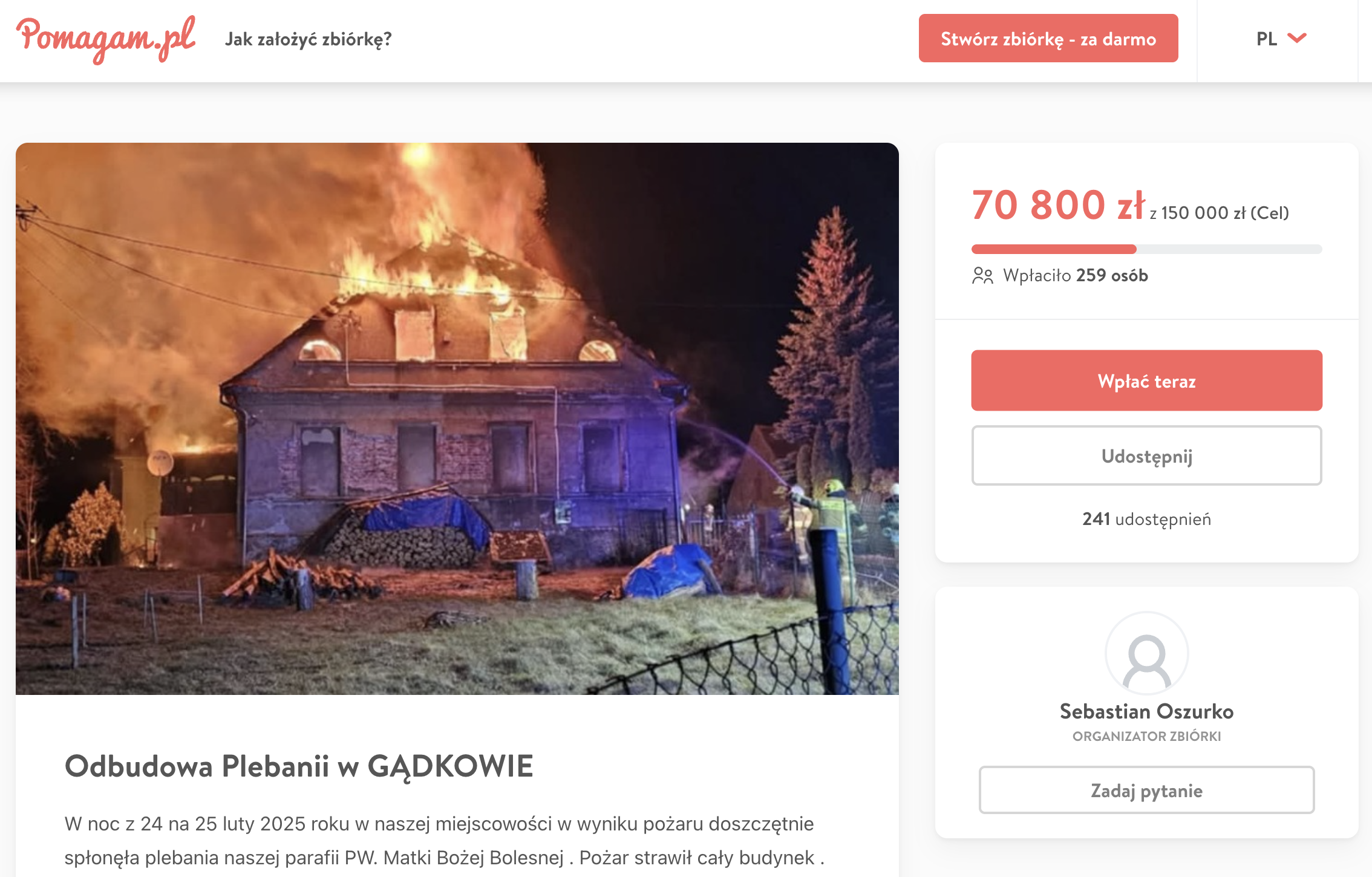The height and width of the screenshot is (877, 1372).
Task: Click the organizer avatar icon
Action: (x=1146, y=653)
